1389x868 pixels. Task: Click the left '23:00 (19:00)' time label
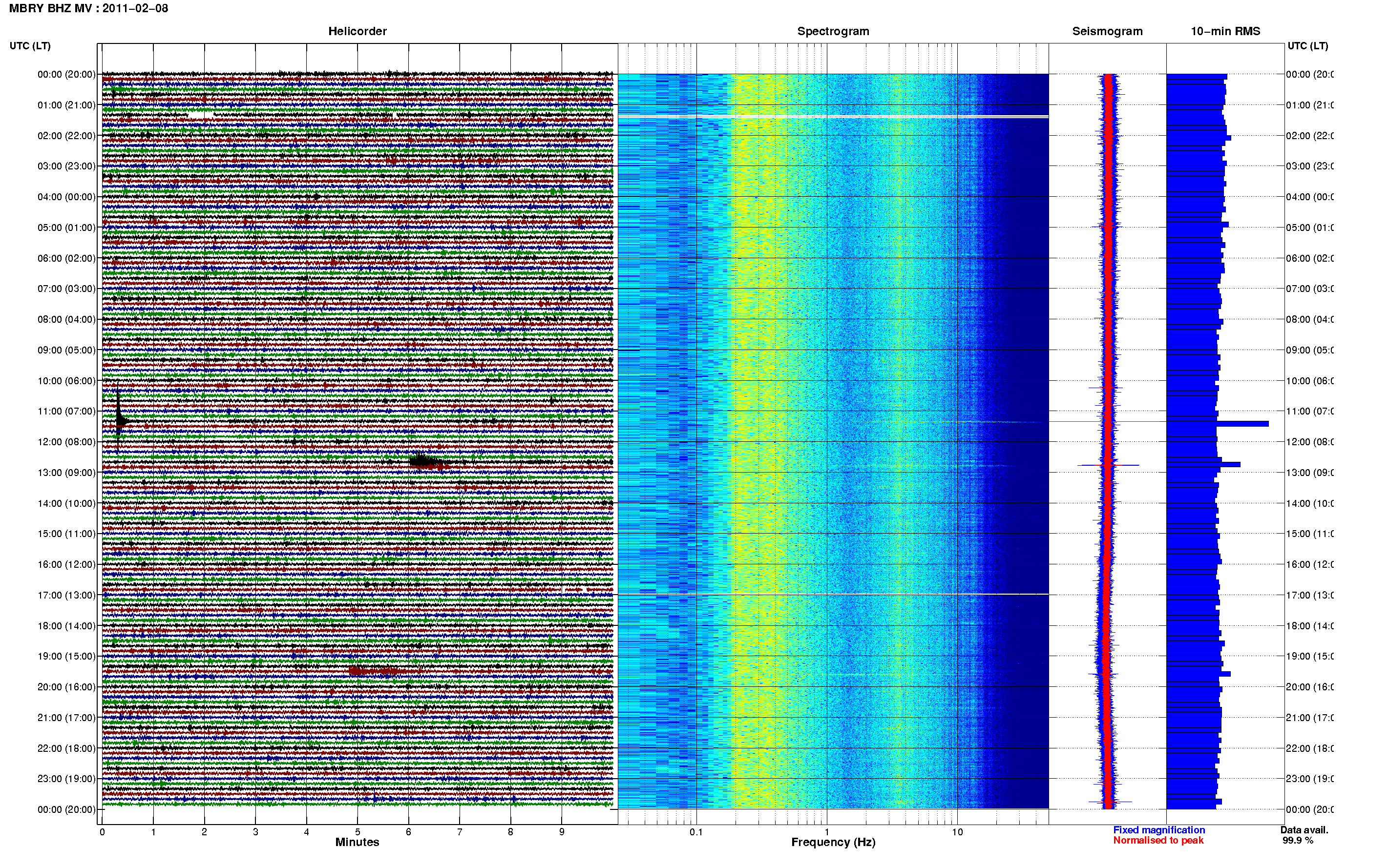coord(66,779)
